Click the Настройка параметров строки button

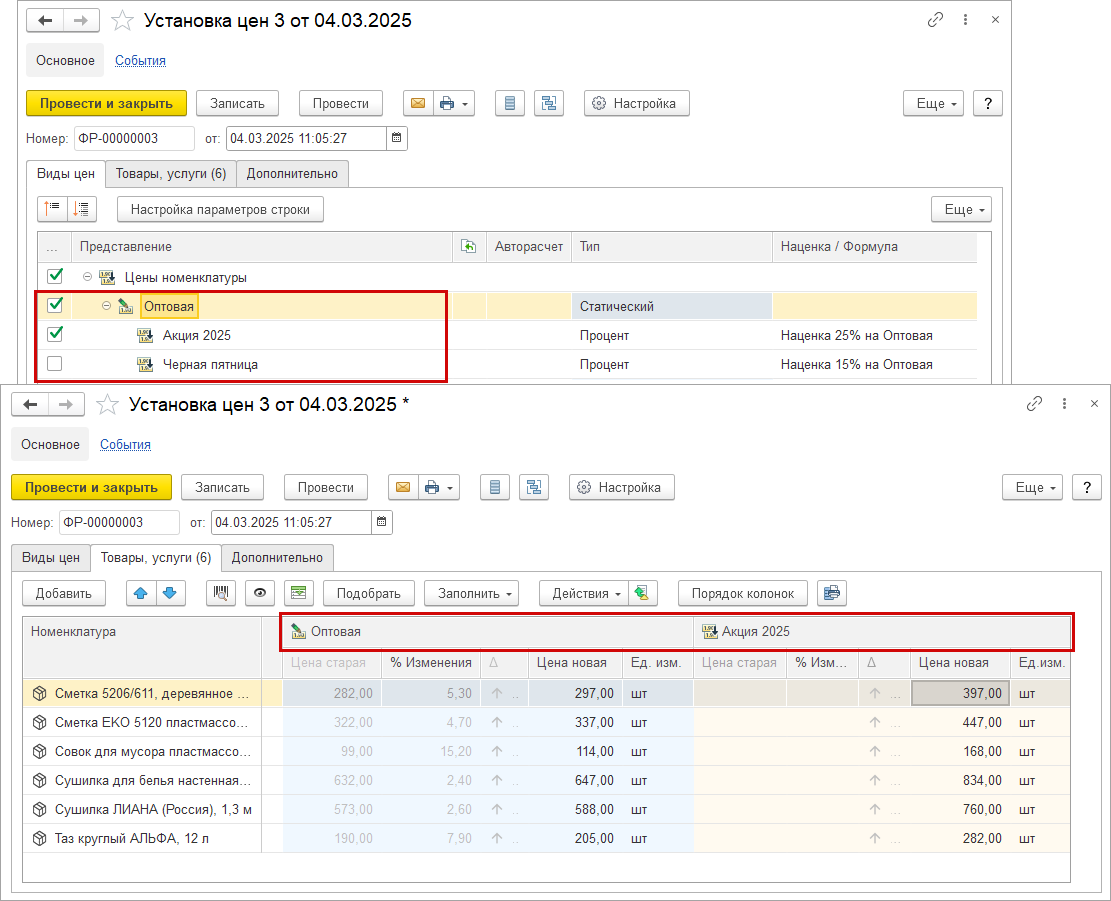(220, 209)
